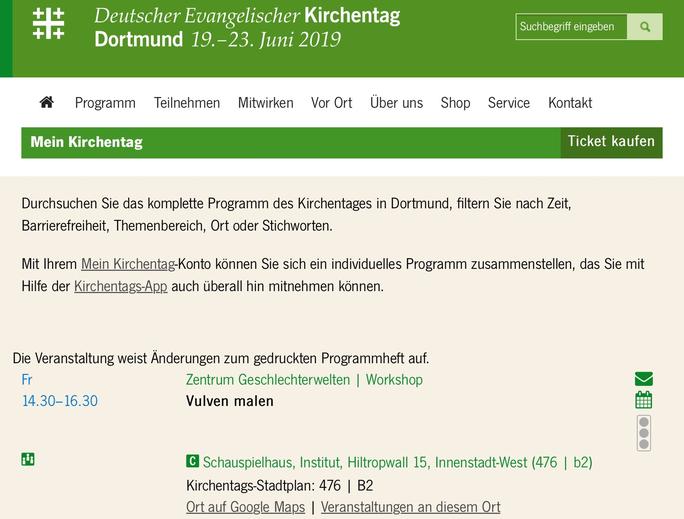Click the Fr day label

click(27, 380)
